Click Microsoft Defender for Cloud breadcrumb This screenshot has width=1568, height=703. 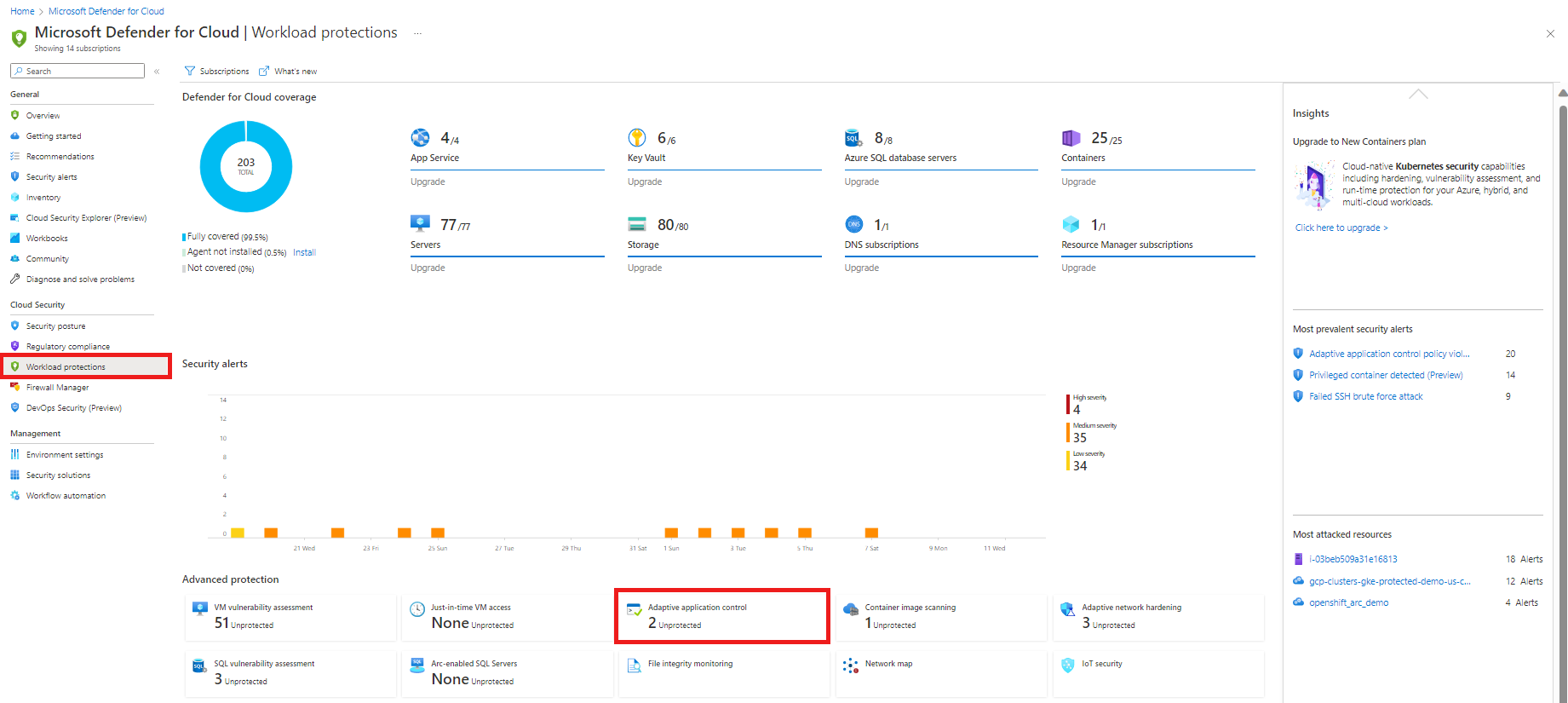click(106, 11)
